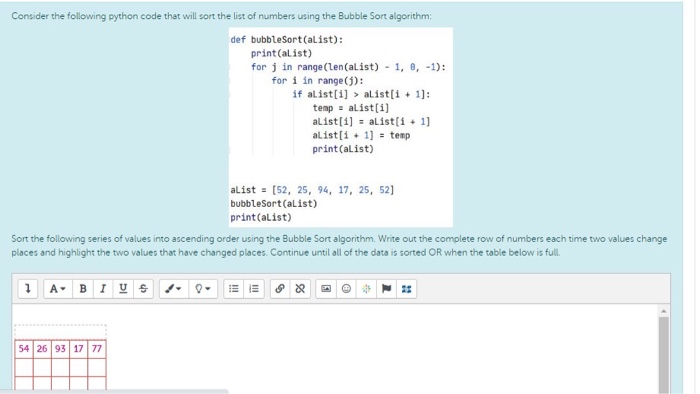This screenshot has width=700, height=394.
Task: Open the emoji smiley picker
Action: tap(346, 289)
